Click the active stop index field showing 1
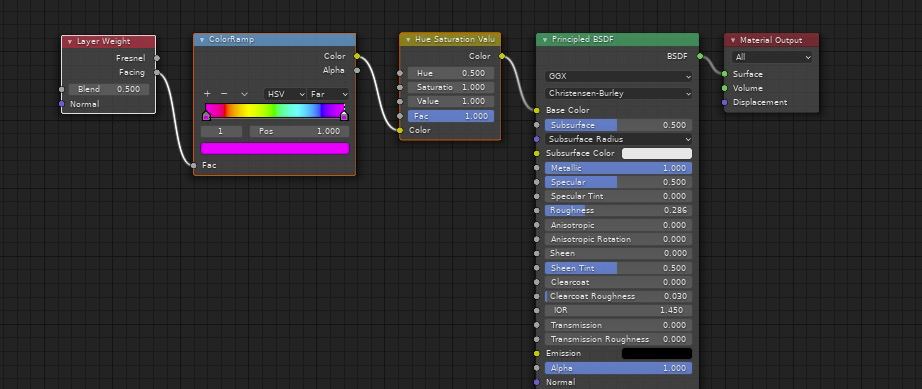The image size is (922, 389). point(221,132)
